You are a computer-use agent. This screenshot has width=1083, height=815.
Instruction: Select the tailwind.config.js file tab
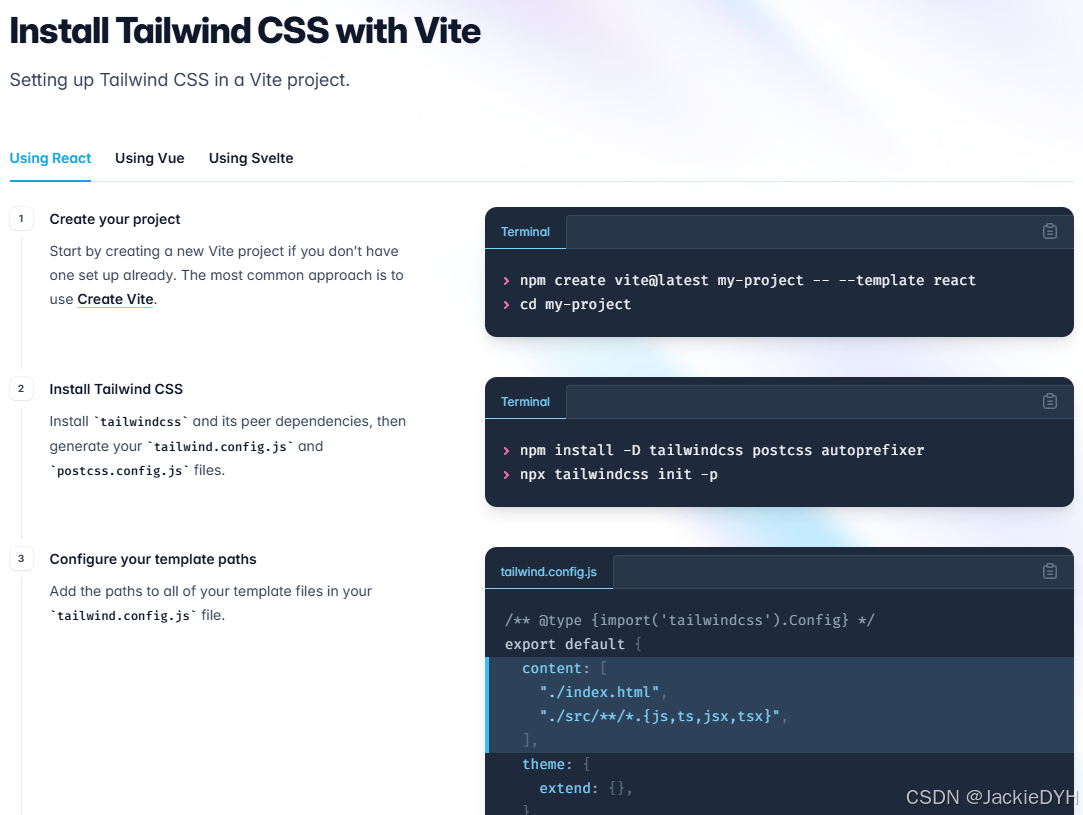coord(549,571)
